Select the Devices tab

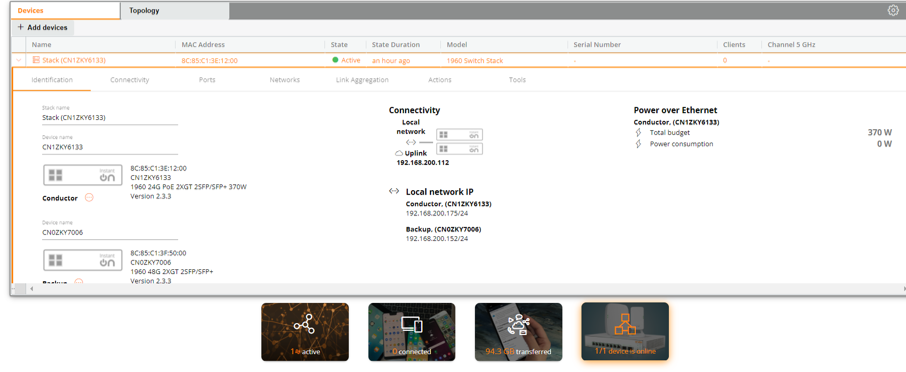pos(65,10)
